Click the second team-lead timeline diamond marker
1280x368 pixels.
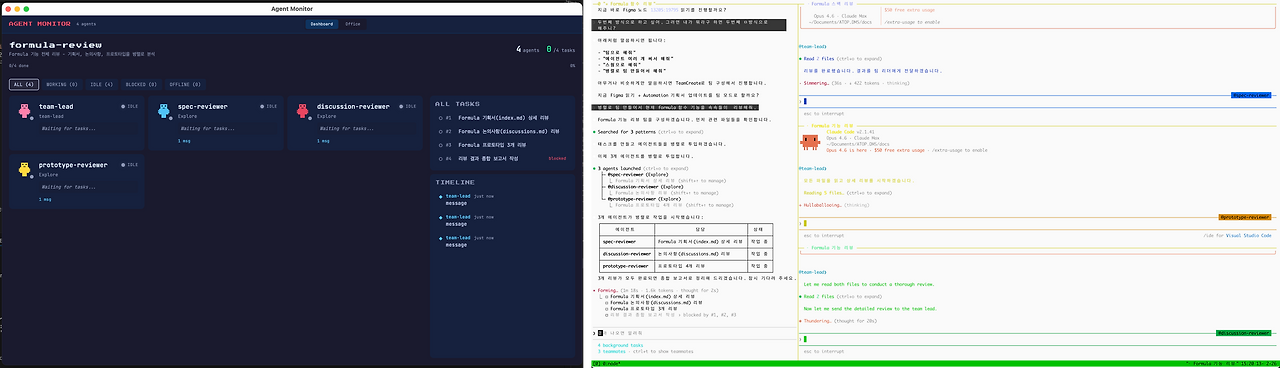pyautogui.click(x=440, y=216)
